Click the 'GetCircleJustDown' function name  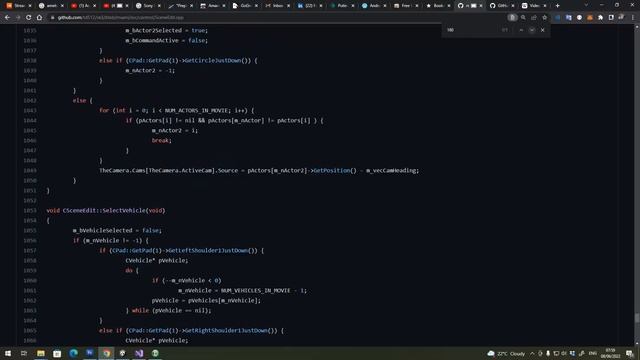[x=213, y=60]
